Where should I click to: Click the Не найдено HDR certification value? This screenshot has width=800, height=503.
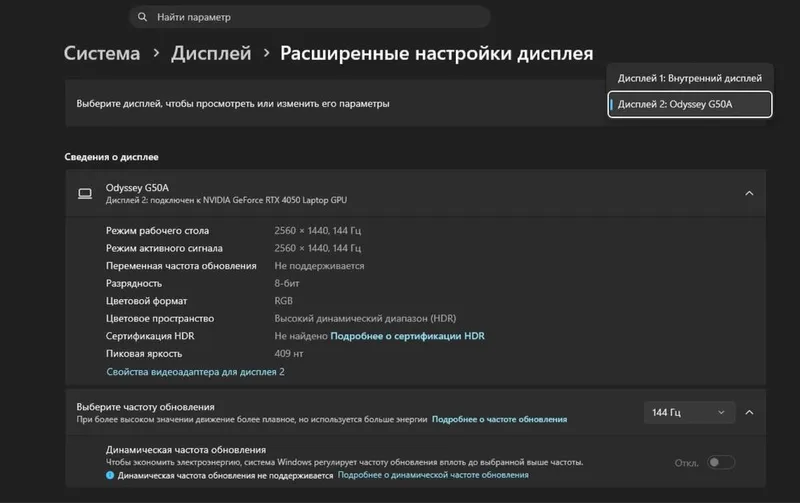[301, 336]
